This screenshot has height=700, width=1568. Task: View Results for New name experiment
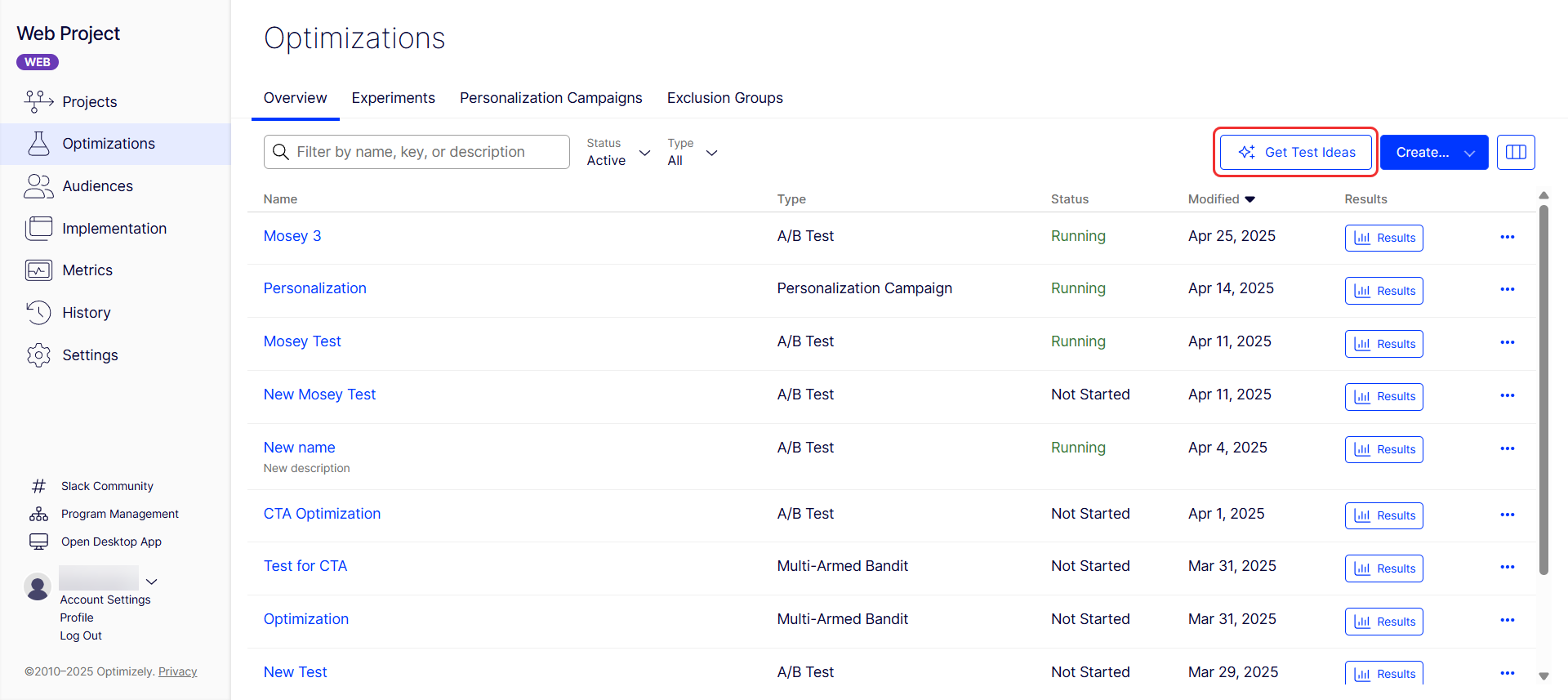coord(1383,449)
